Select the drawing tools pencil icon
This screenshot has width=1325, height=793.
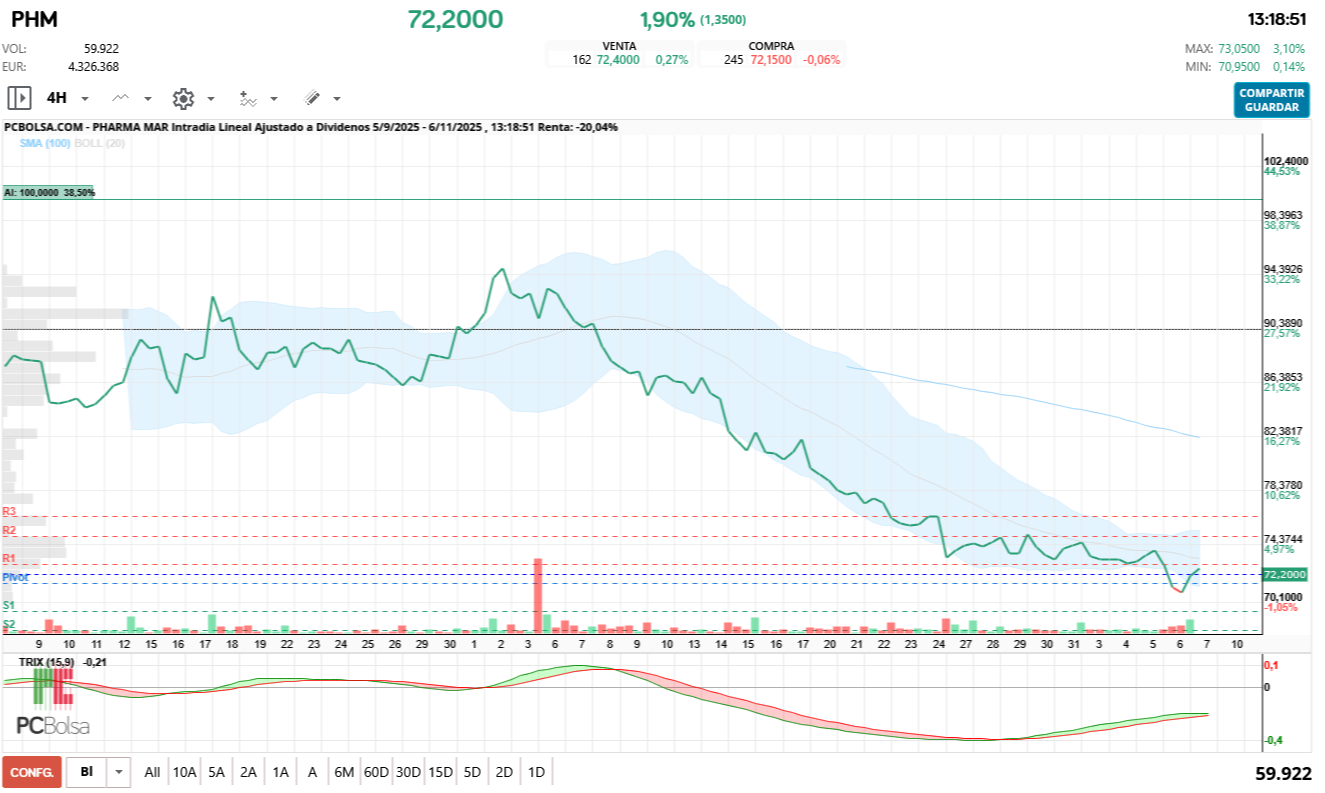[x=312, y=97]
